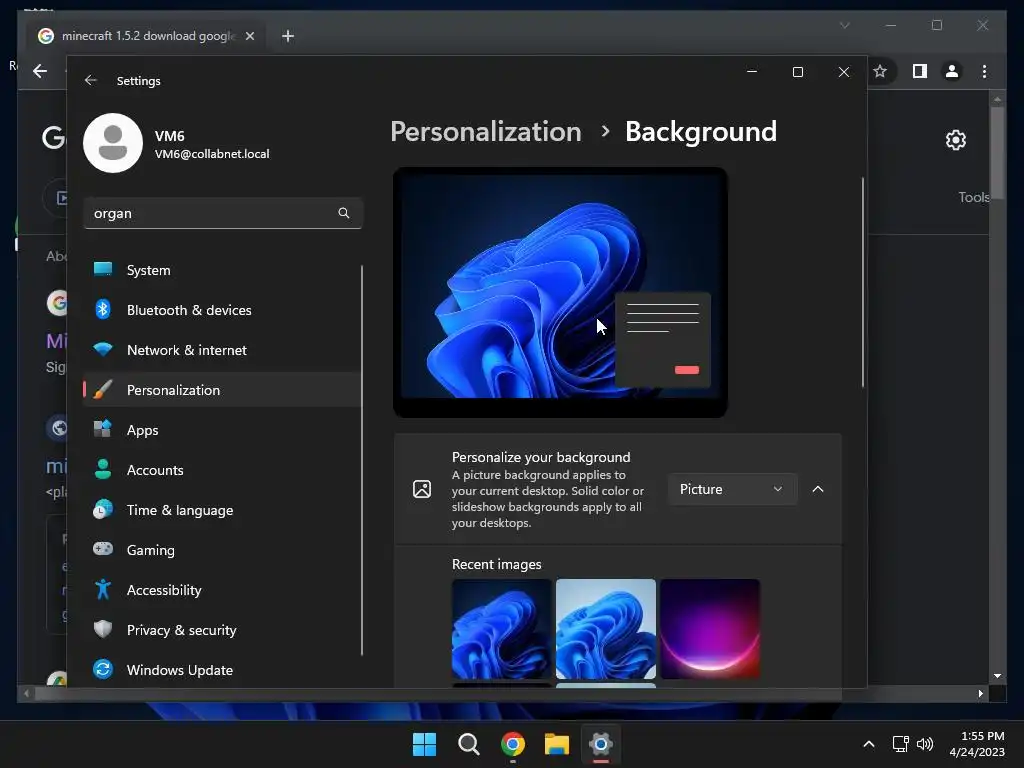Click the Windows Update refresh icon
The width and height of the screenshot is (1024, 768).
[103, 669]
